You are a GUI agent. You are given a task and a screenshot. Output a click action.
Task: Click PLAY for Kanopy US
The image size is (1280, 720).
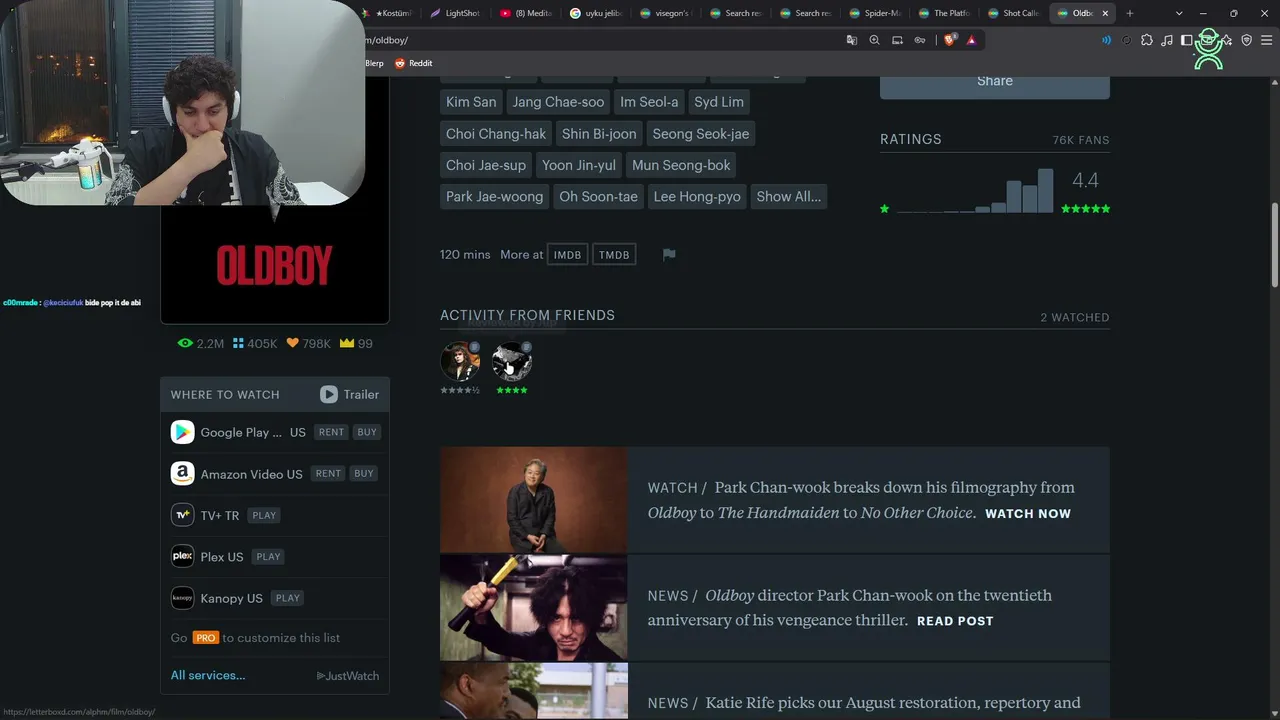[x=288, y=598]
